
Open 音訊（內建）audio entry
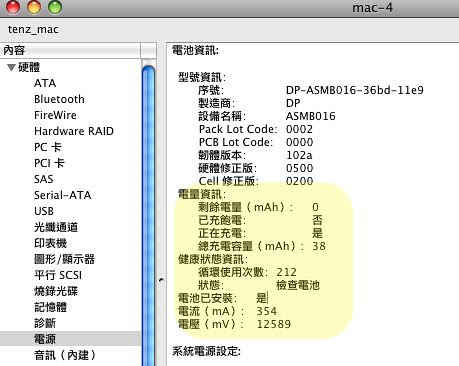tap(65, 355)
